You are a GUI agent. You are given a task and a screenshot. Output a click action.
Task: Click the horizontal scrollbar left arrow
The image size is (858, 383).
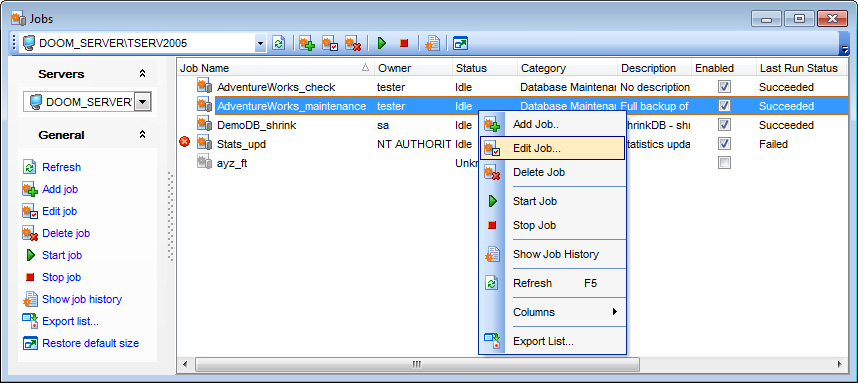coord(185,364)
